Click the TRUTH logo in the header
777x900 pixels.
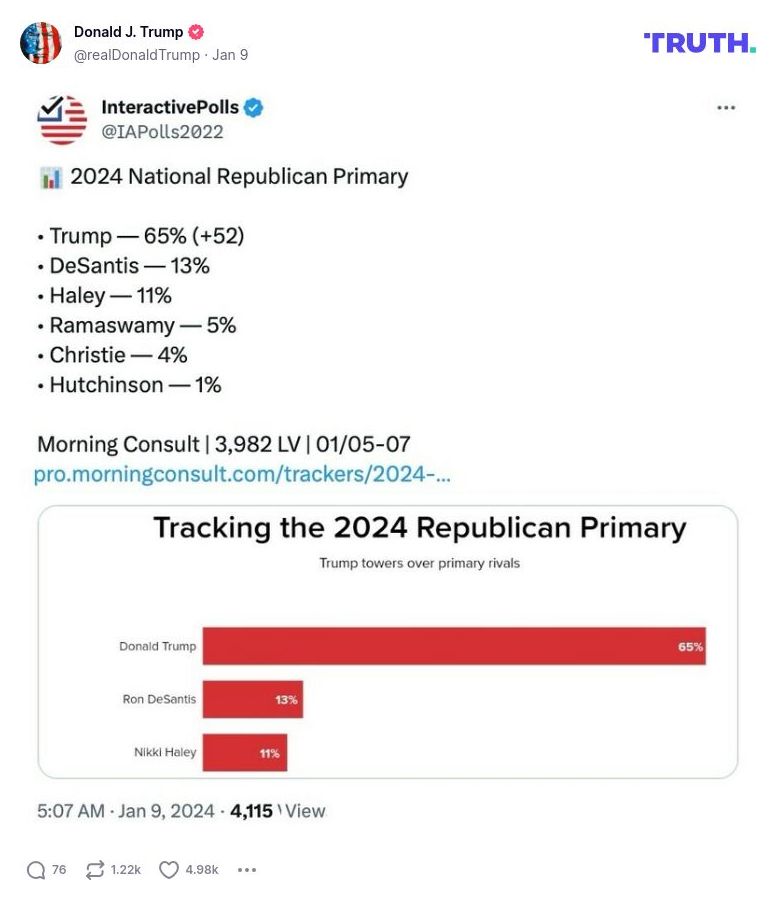(x=700, y=44)
